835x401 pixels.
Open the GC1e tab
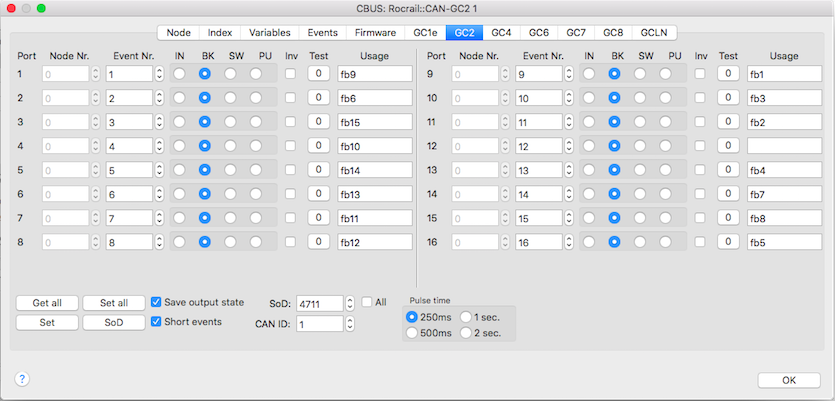pos(425,33)
